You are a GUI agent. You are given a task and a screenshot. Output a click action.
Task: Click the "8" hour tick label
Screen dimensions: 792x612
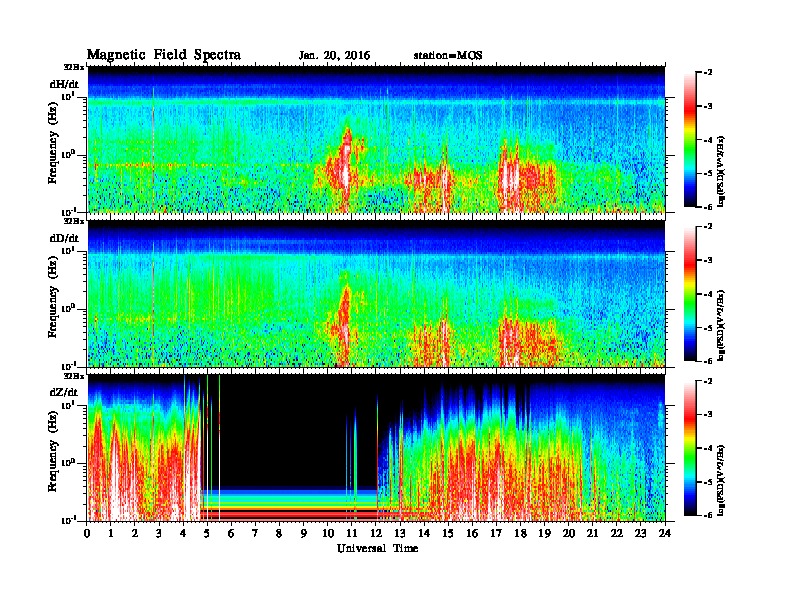(279, 534)
